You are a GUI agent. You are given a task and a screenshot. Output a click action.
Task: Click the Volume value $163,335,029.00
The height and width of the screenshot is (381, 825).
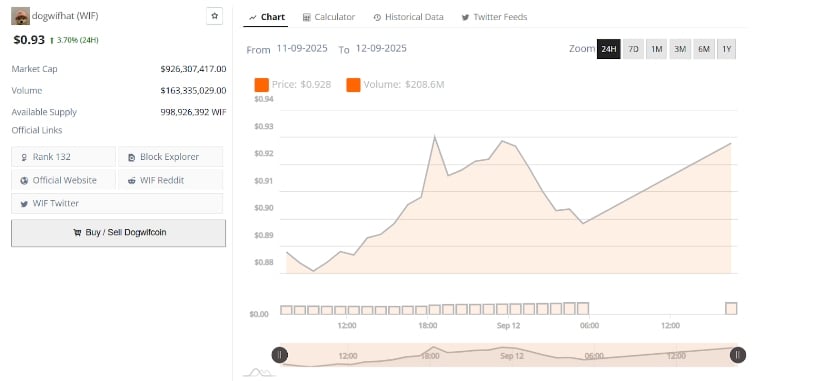tap(193, 91)
